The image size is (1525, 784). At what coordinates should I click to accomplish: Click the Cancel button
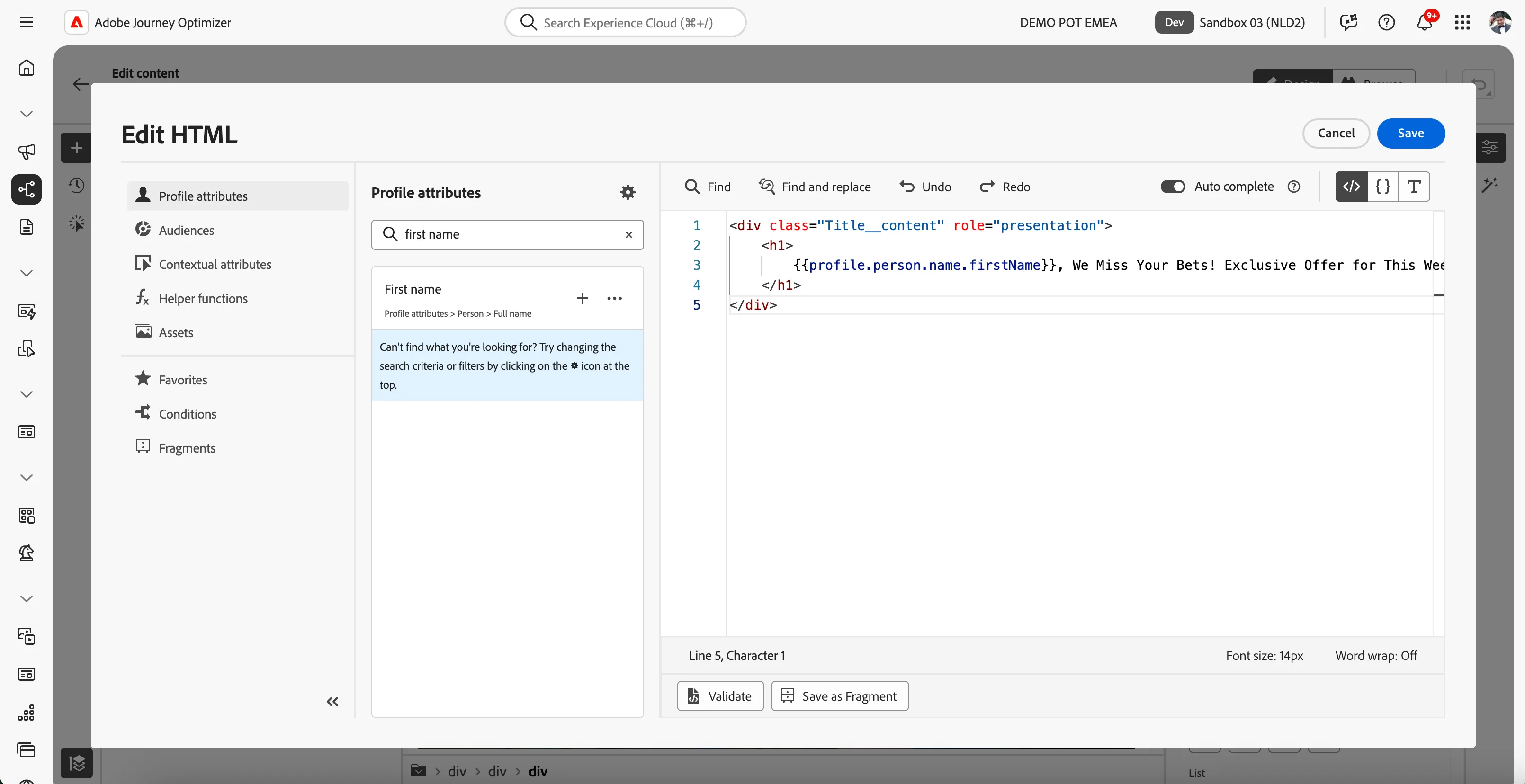pyautogui.click(x=1336, y=134)
